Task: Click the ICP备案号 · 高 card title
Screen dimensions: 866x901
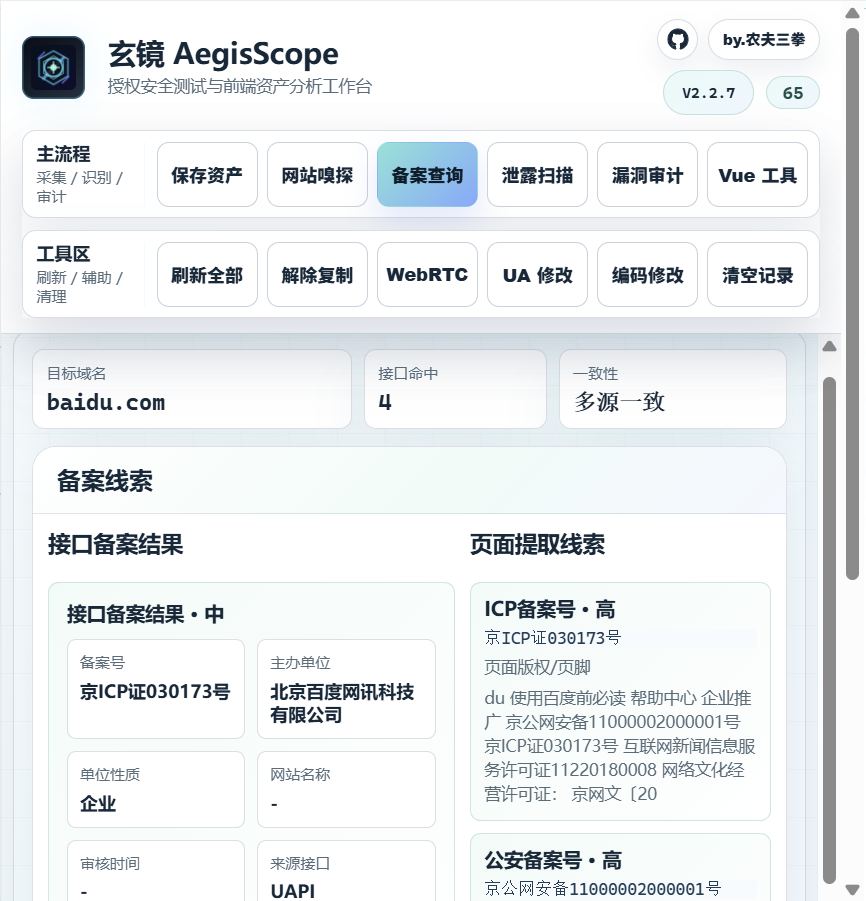Action: click(550, 609)
